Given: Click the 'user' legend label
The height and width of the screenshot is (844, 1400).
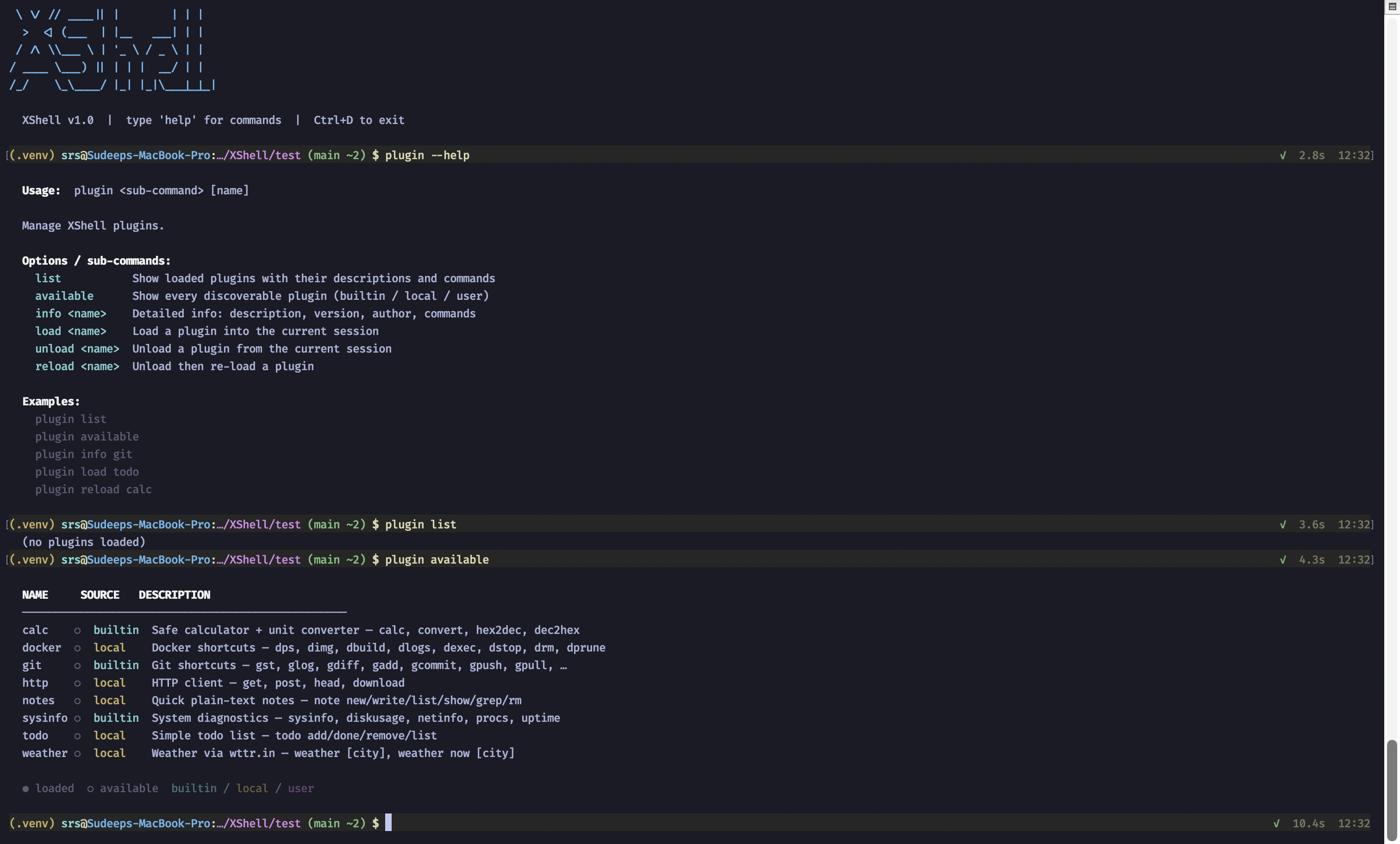Looking at the screenshot, I should click(x=300, y=788).
